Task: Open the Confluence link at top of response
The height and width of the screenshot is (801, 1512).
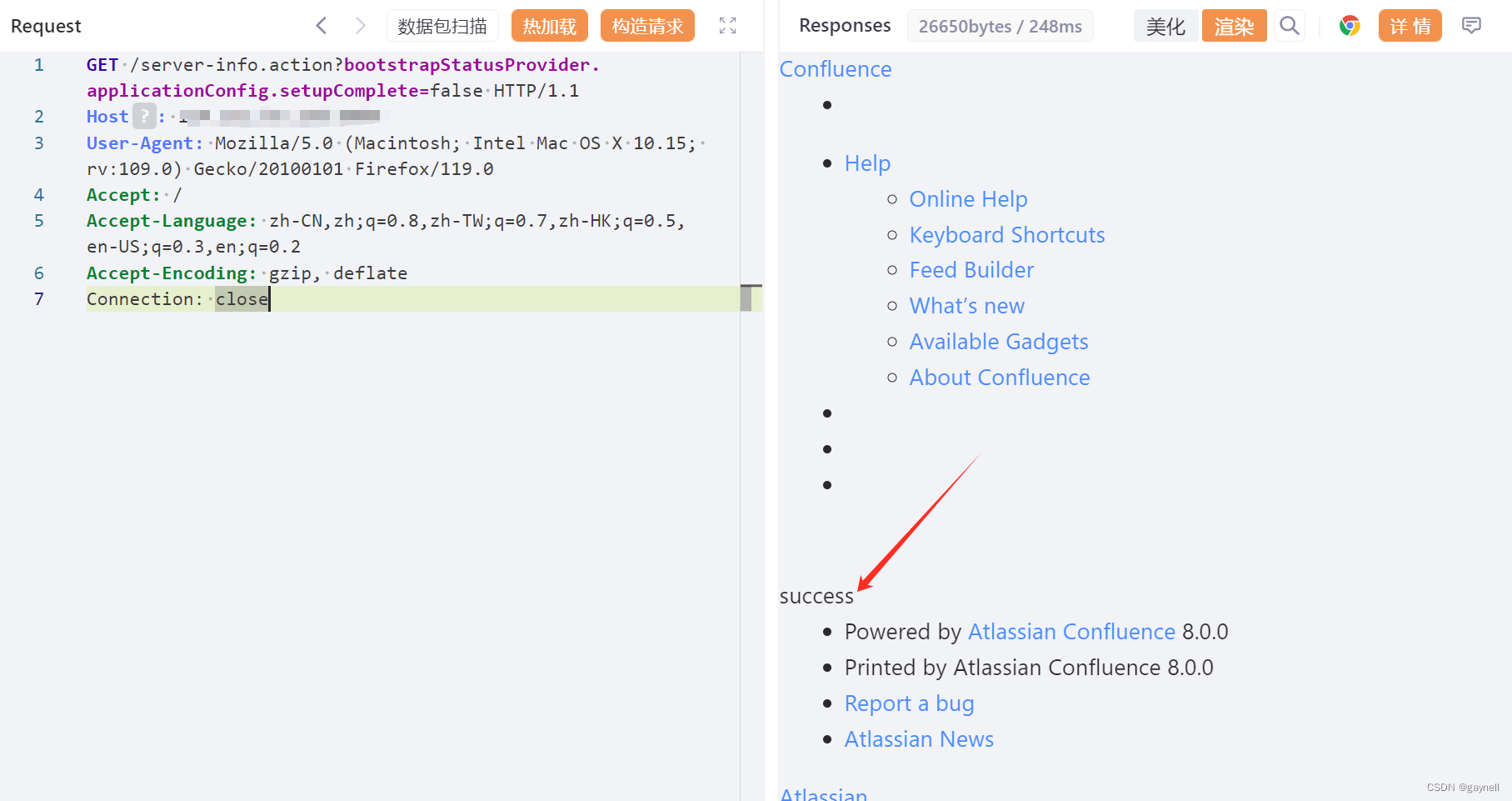Action: [836, 69]
